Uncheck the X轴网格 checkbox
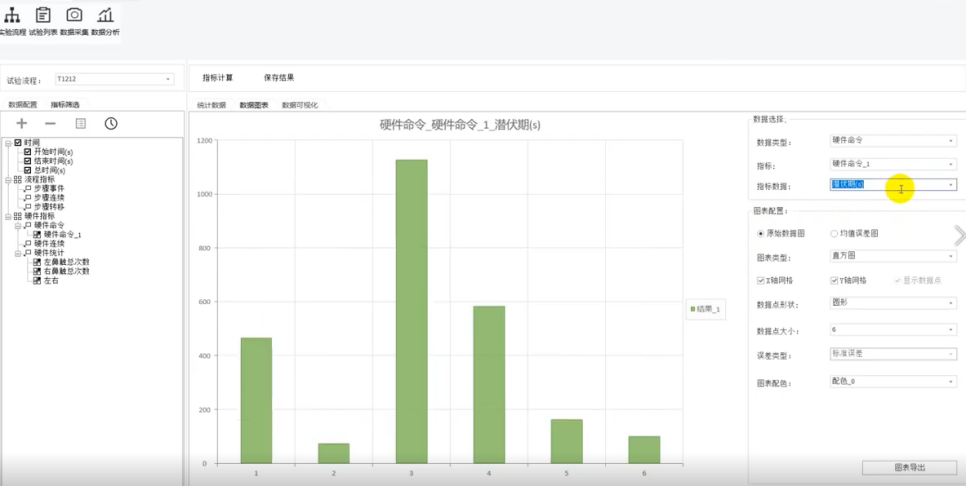This screenshot has height=487, width=967. point(761,281)
